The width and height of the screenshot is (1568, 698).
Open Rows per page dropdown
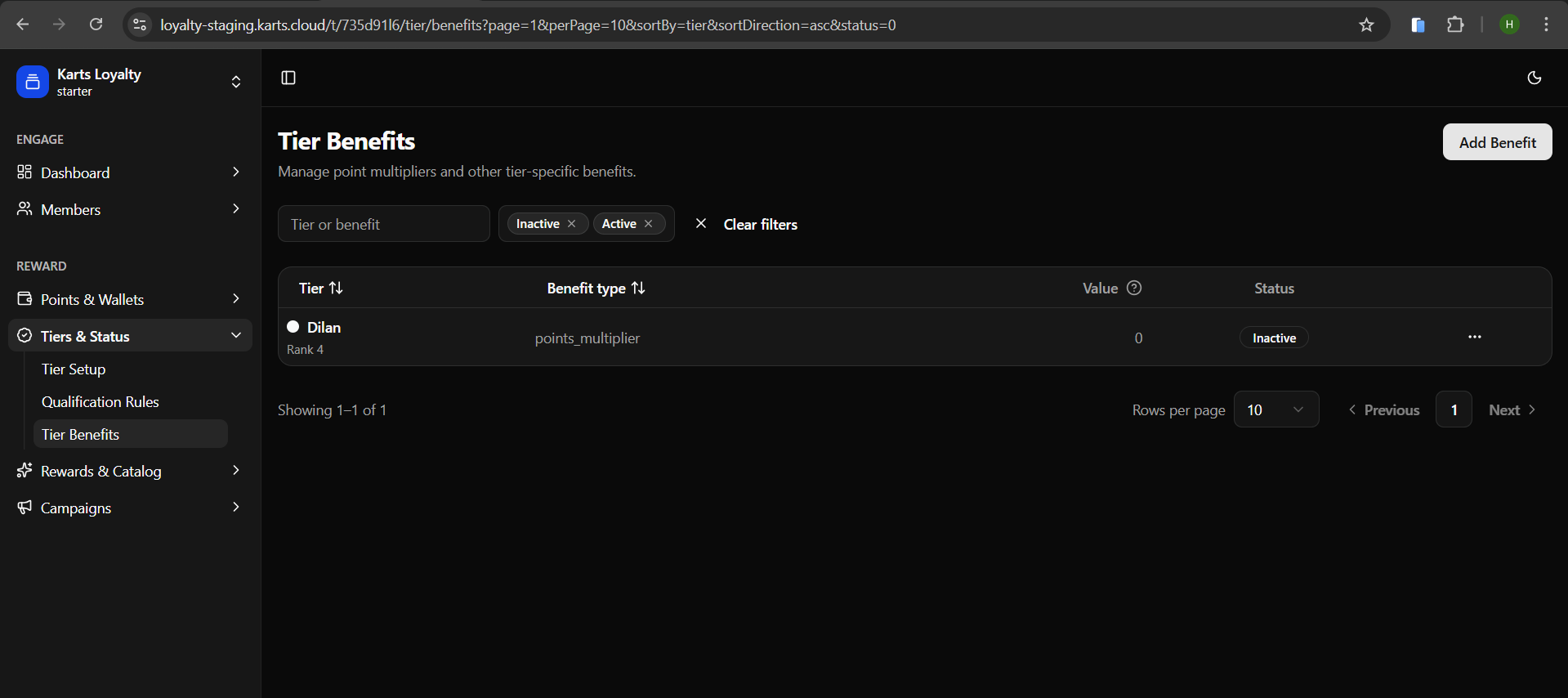click(x=1275, y=409)
